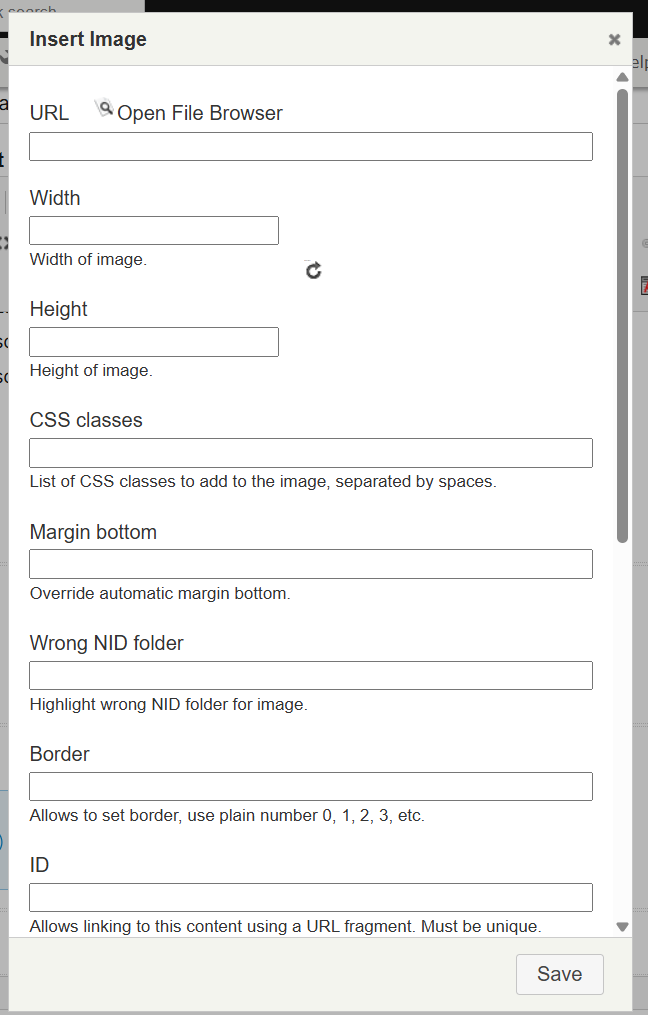Focus the Wrong NID folder input field
648x1015 pixels.
pyautogui.click(x=310, y=675)
